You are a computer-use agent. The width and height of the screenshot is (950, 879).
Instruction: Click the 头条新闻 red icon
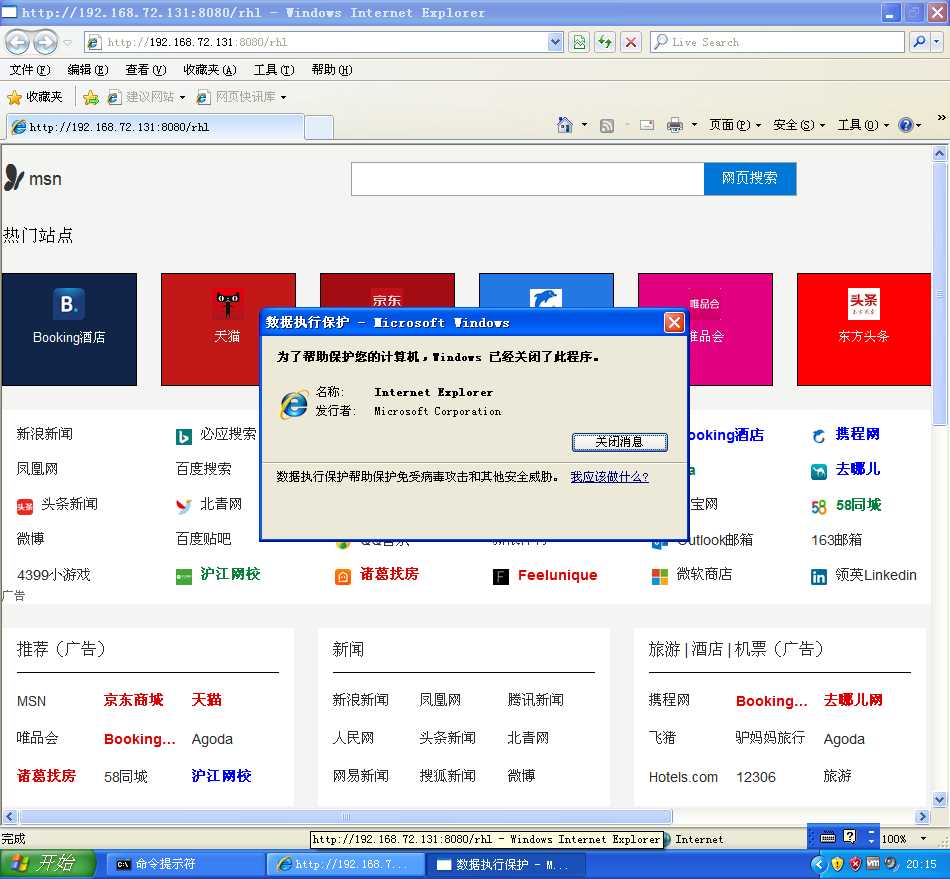click(x=25, y=506)
